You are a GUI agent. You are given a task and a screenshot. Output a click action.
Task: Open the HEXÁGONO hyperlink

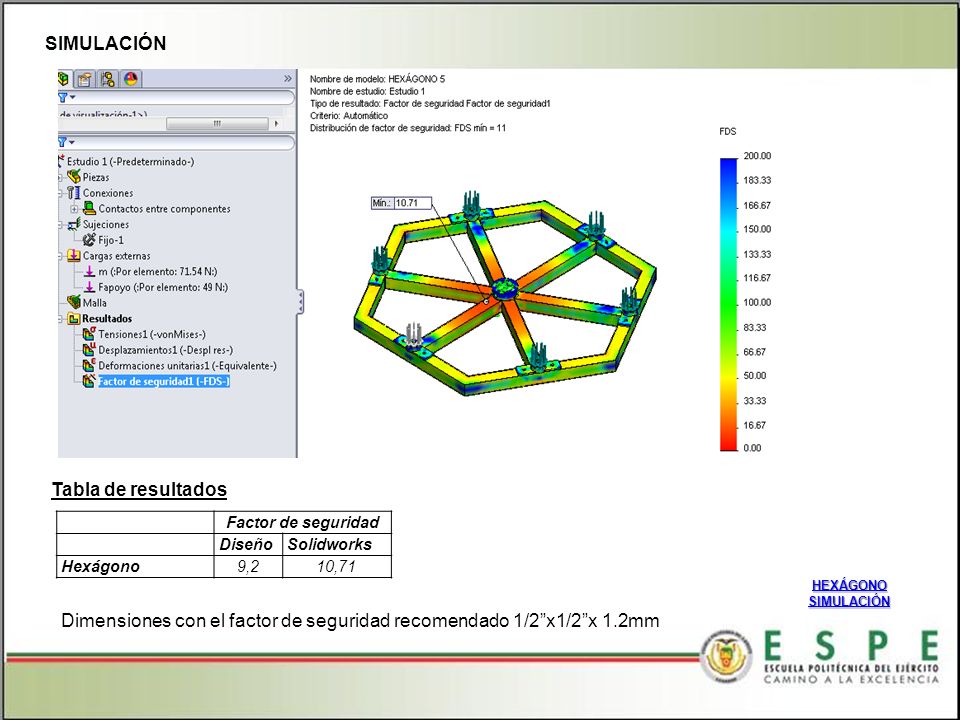pos(849,585)
